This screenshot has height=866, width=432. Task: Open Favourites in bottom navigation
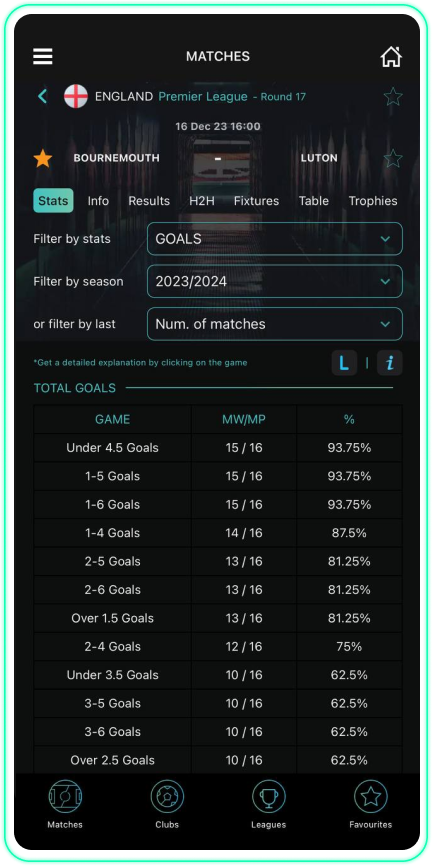pyautogui.click(x=371, y=805)
